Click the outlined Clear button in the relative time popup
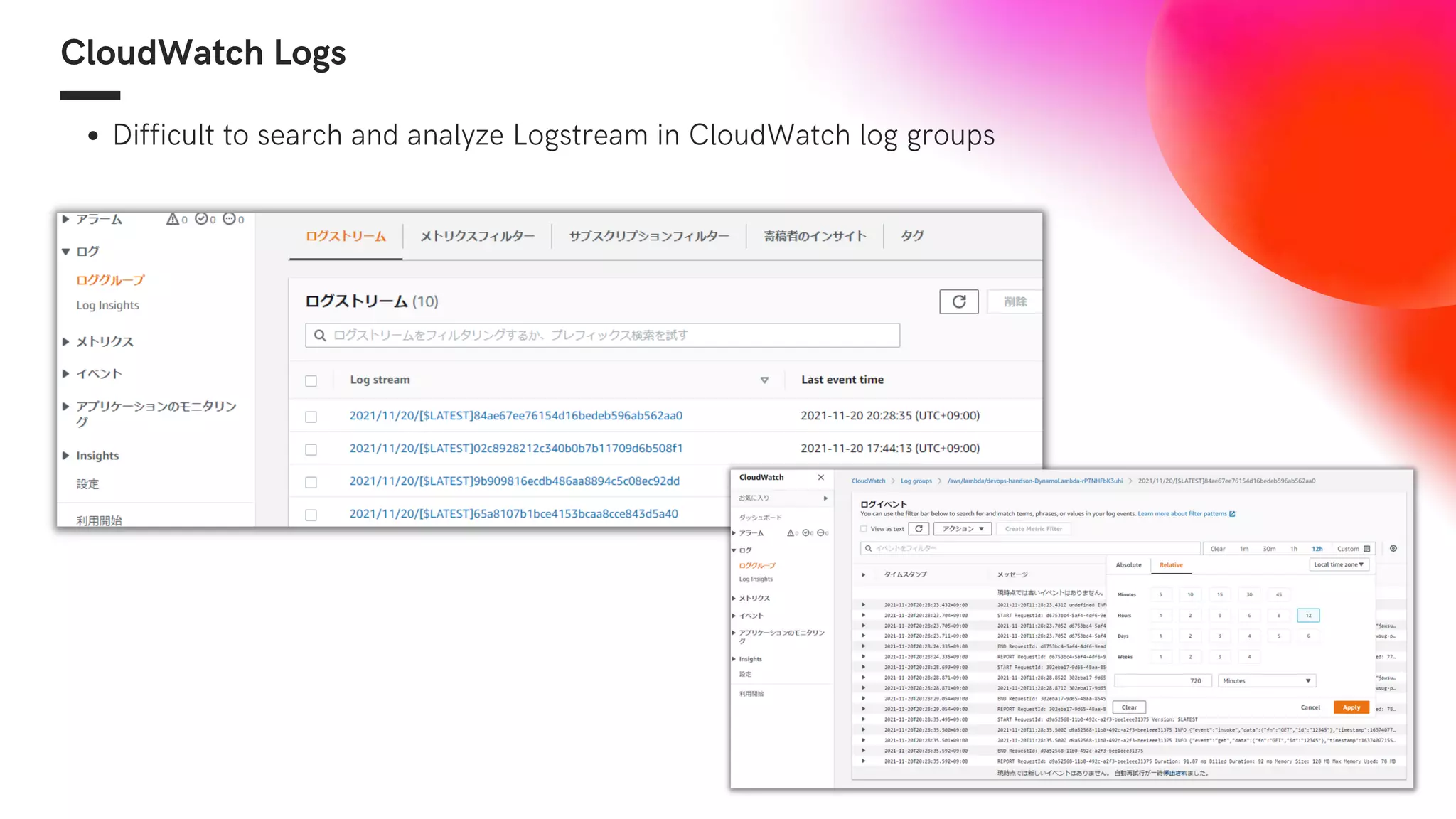Image resolution: width=1456 pixels, height=819 pixels. 1129,707
